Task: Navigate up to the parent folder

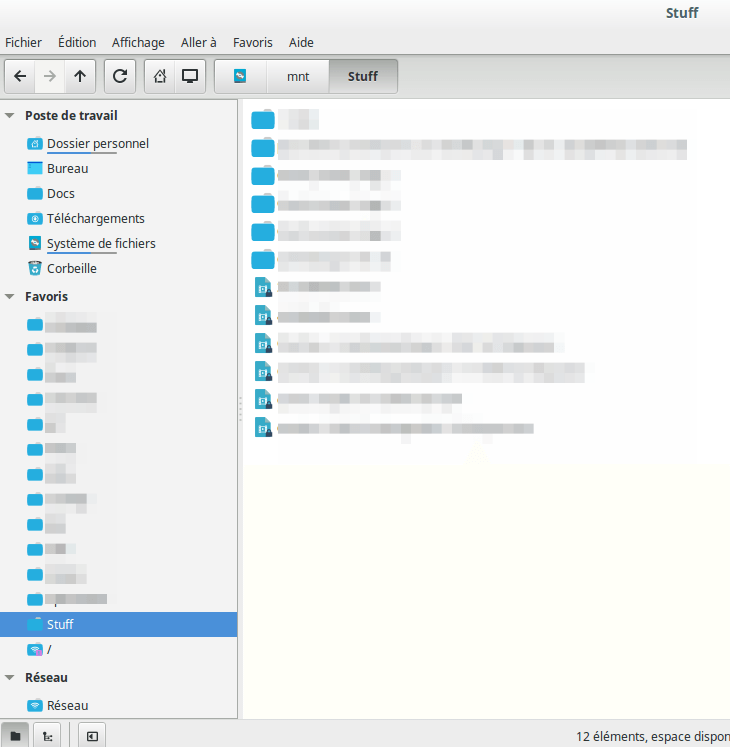Action: (80, 76)
